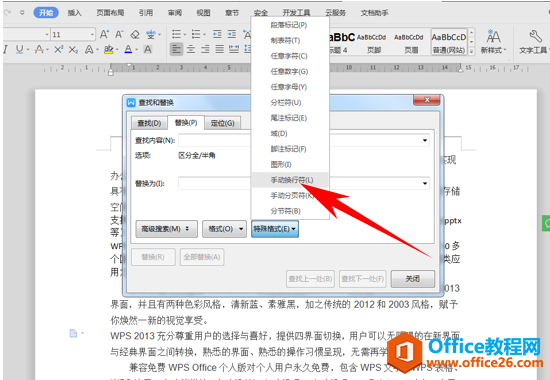The image size is (550, 380).
Task: Apply distributed alignment
Action: [234, 49]
